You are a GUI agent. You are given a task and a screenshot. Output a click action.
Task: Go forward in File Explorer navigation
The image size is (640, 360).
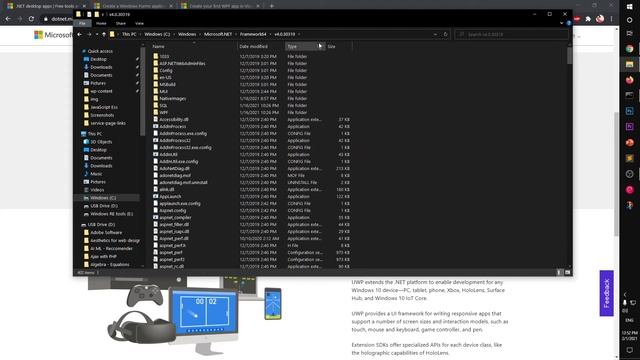click(89, 34)
